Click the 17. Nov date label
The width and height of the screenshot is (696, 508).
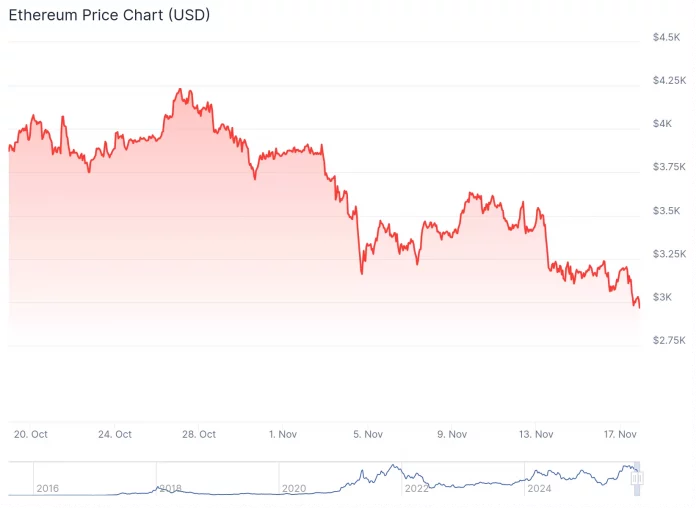620,434
